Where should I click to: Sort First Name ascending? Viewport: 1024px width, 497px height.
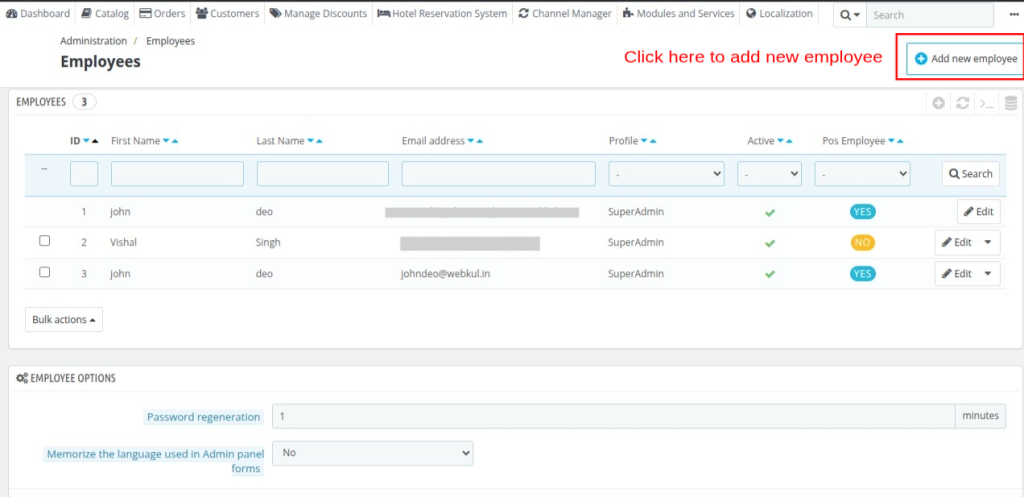175,141
